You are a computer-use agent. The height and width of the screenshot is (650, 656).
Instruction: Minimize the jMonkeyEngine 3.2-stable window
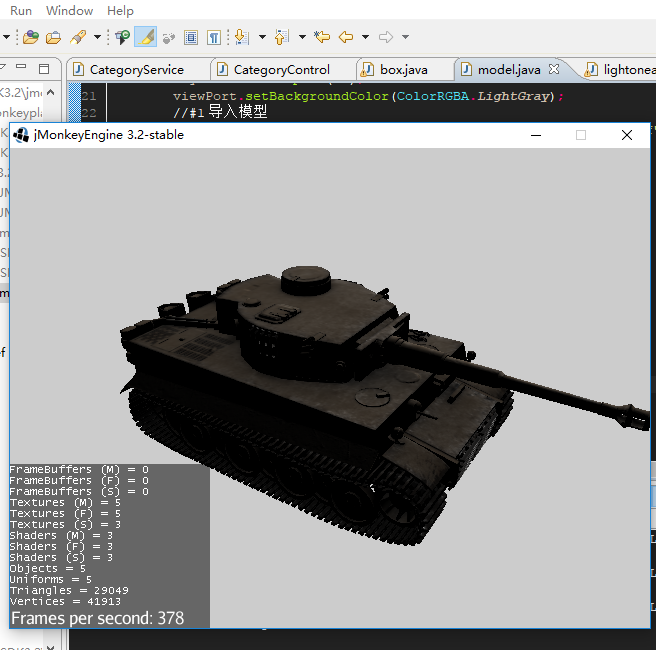536,135
